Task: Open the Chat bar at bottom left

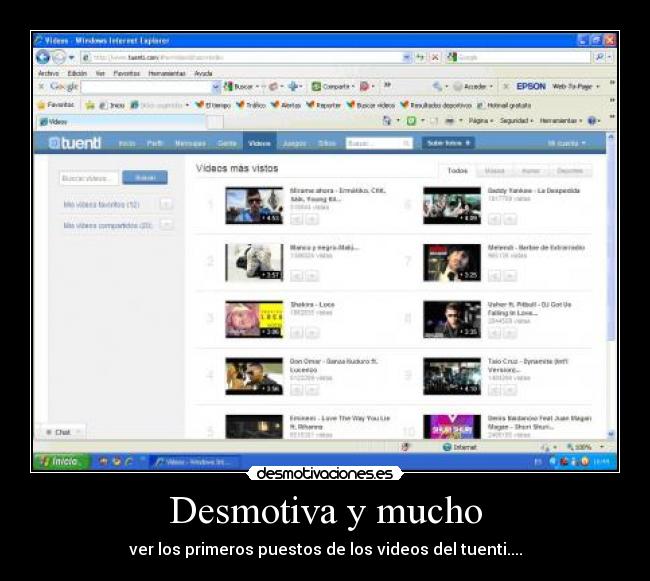Action: point(62,432)
